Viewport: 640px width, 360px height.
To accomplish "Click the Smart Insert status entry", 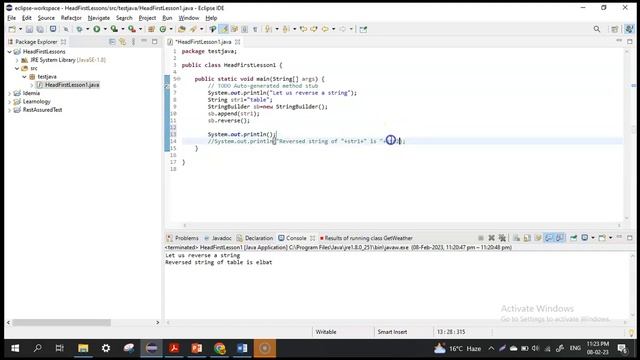I will pyautogui.click(x=392, y=332).
